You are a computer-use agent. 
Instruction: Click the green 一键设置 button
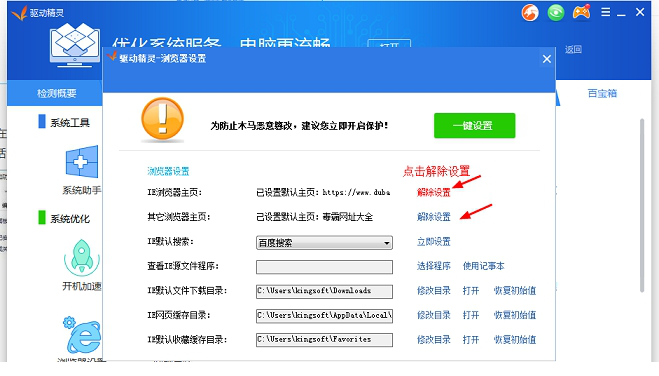click(474, 126)
